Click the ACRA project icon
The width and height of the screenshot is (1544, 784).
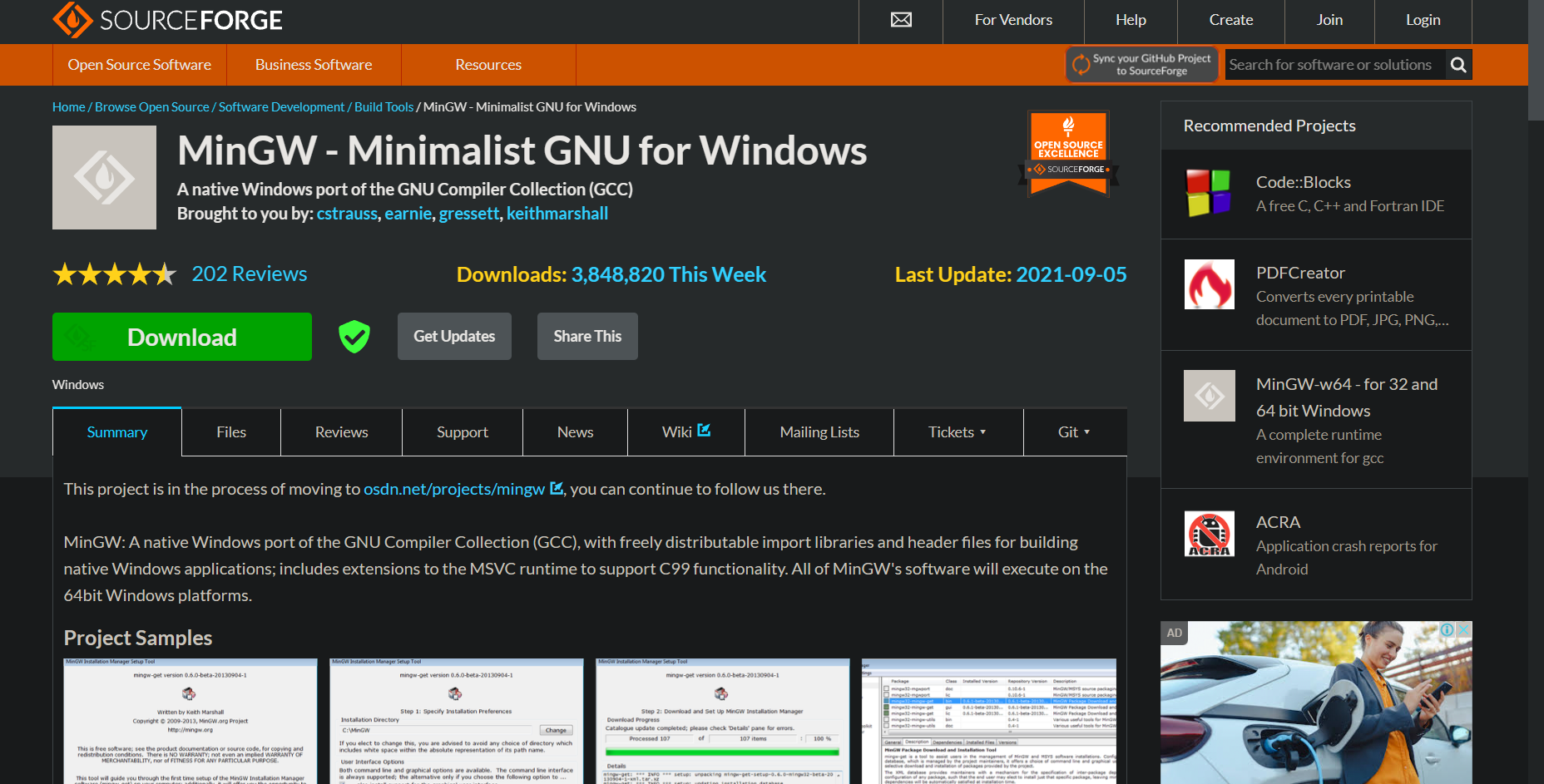point(1209,534)
